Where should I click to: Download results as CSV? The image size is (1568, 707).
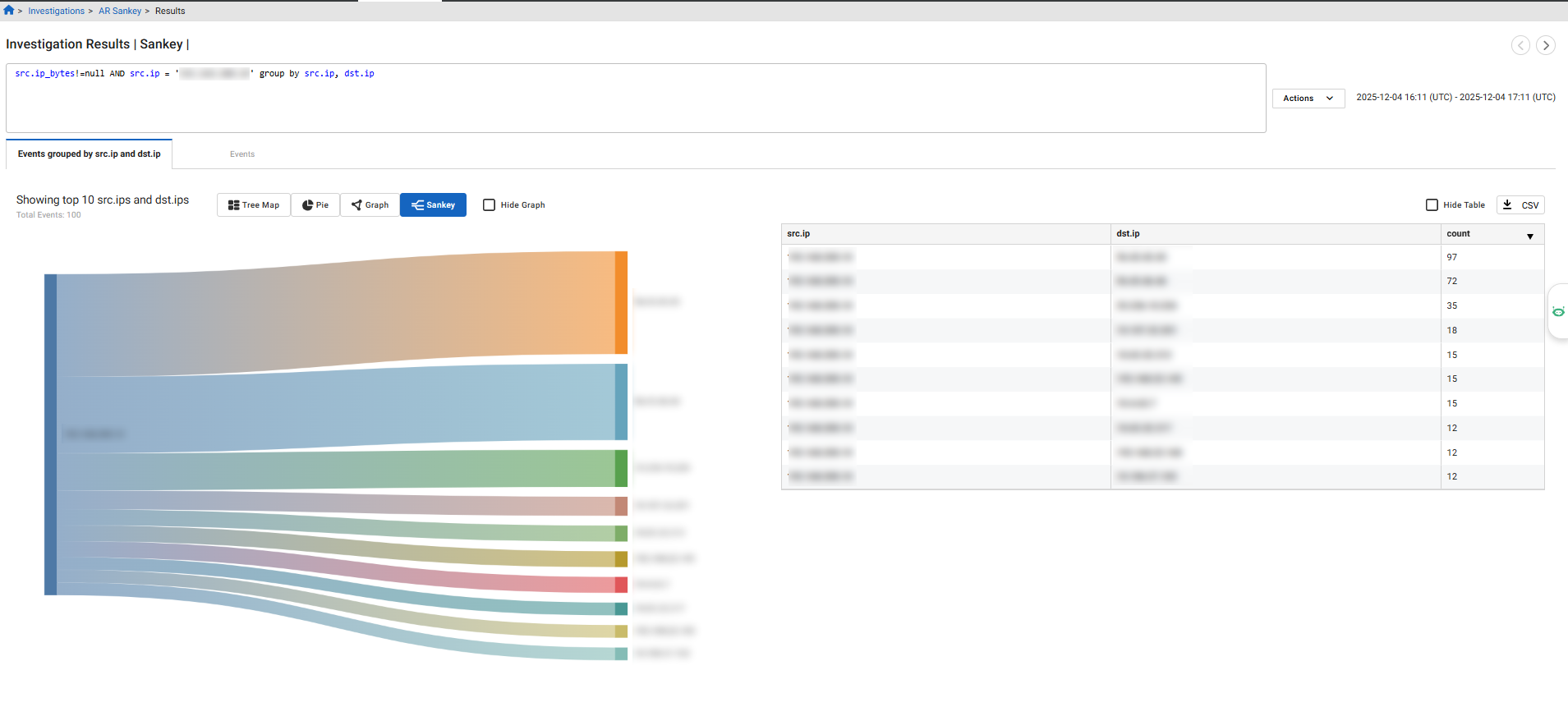click(1520, 205)
